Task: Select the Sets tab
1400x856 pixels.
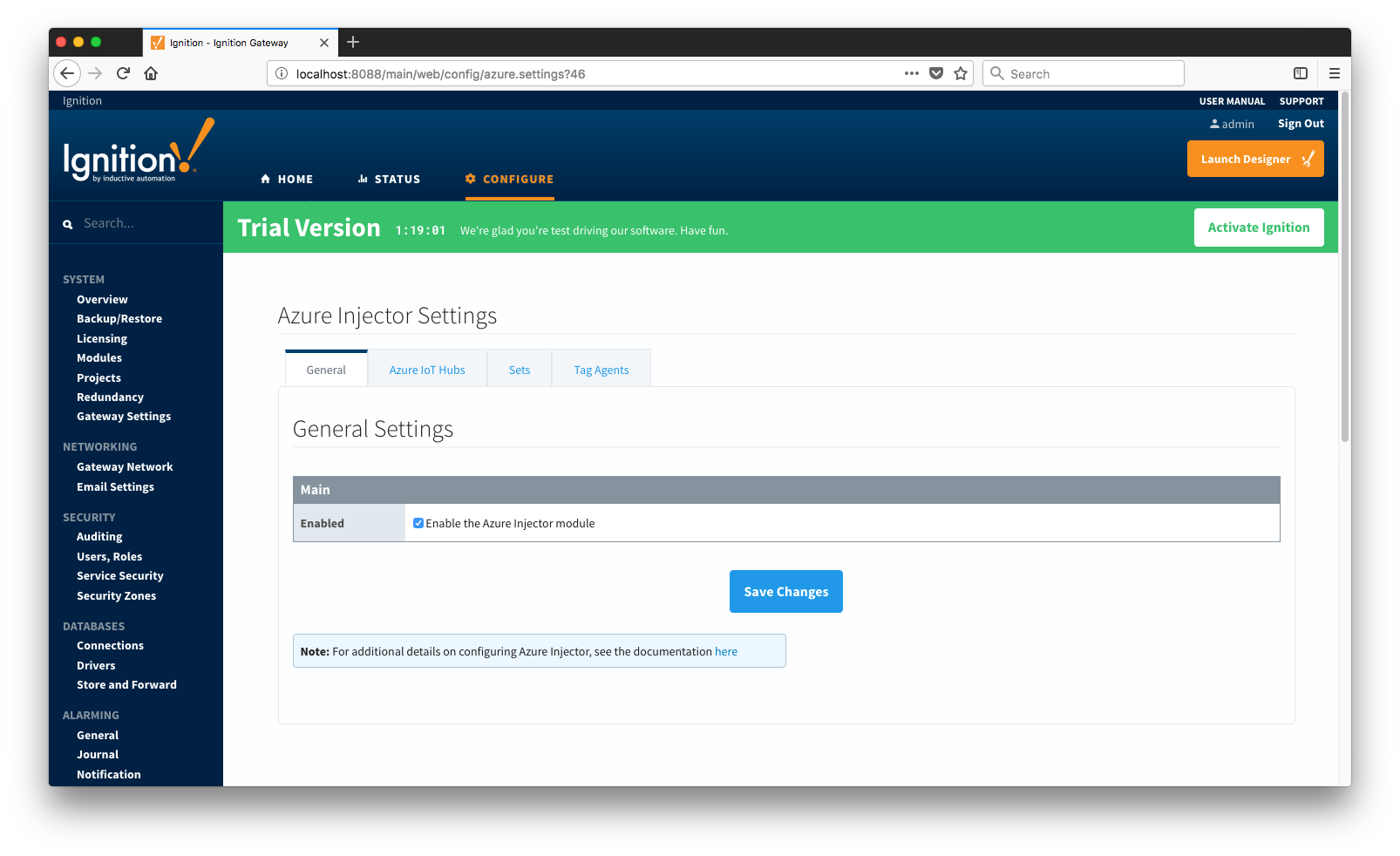Action: coord(520,370)
